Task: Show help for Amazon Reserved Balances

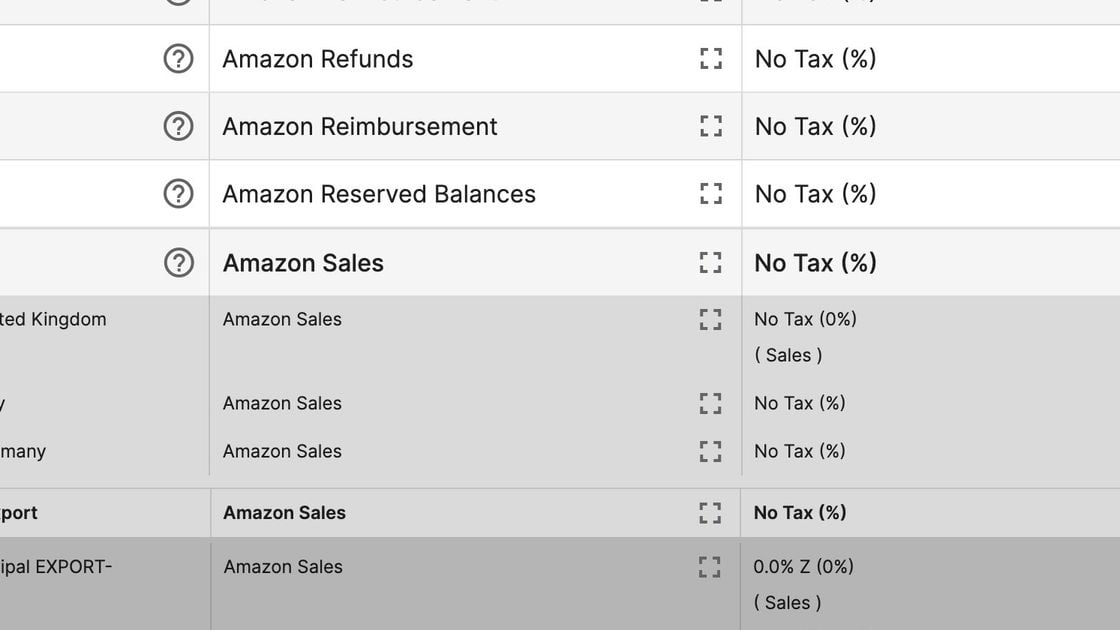Action: (178, 194)
